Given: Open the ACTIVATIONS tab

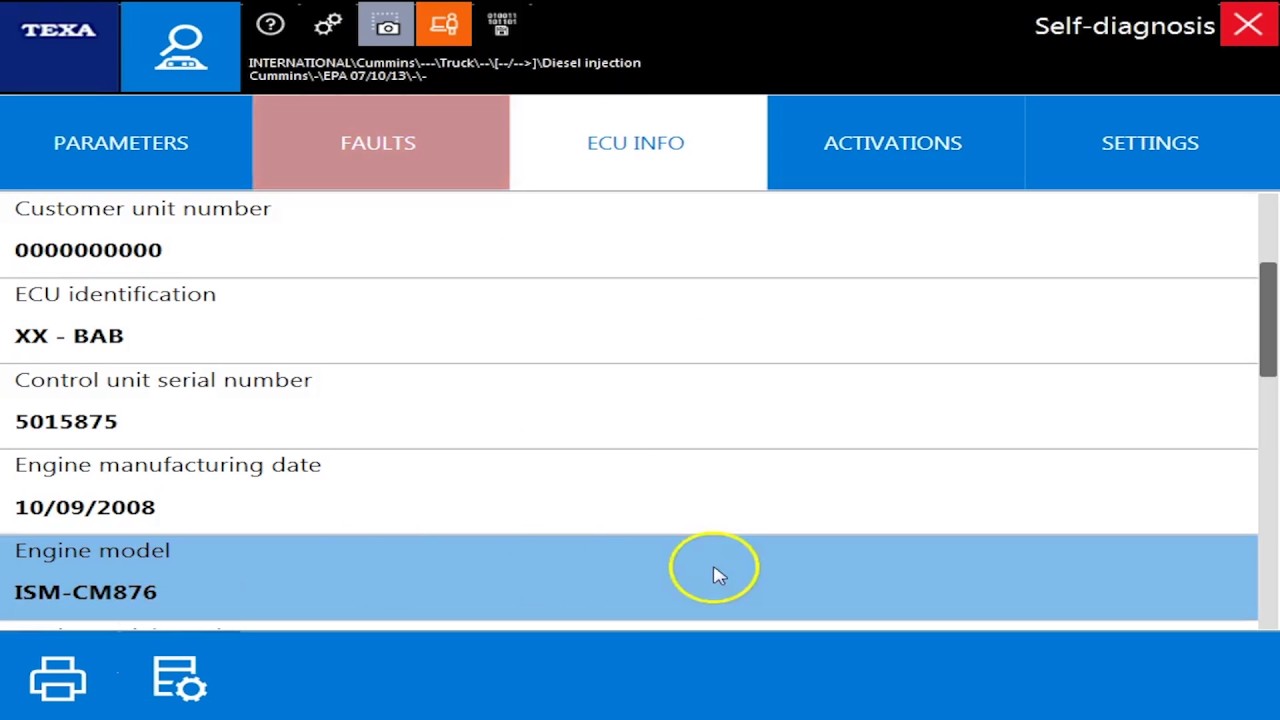Looking at the screenshot, I should coord(896,143).
